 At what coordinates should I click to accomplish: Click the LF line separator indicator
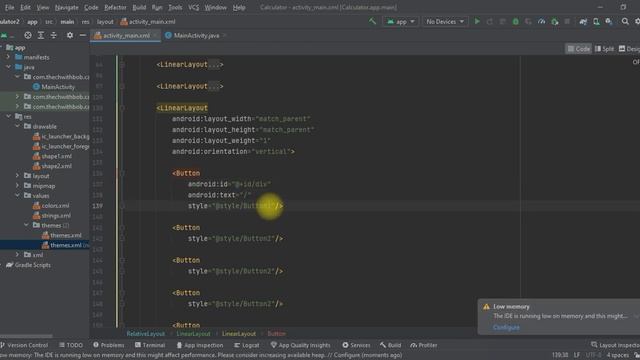click(x=577, y=355)
